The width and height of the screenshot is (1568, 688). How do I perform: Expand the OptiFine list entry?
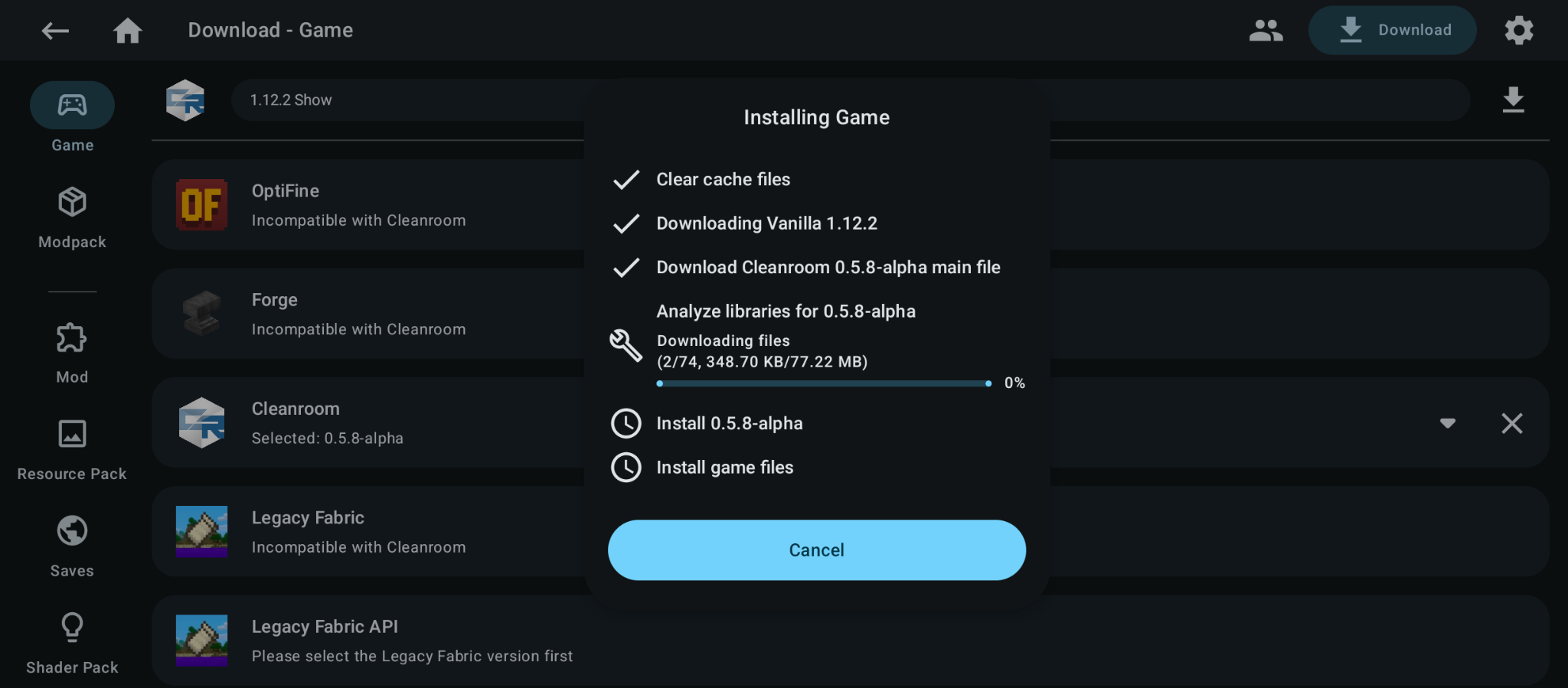pyautogui.click(x=850, y=204)
